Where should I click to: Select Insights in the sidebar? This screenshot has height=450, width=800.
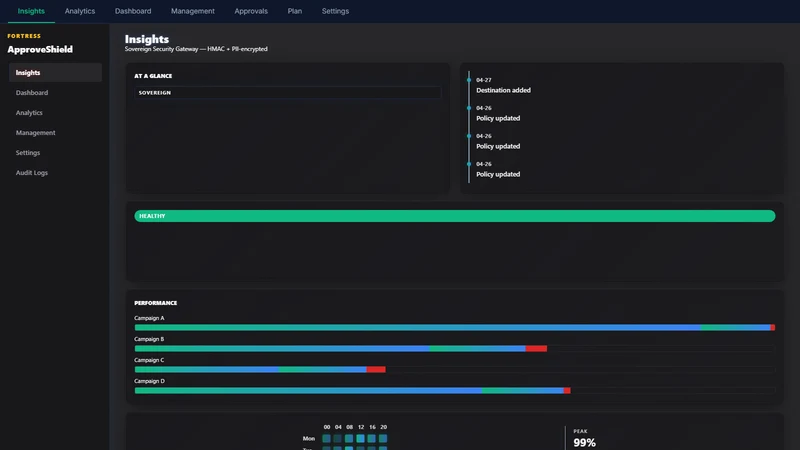pos(55,72)
